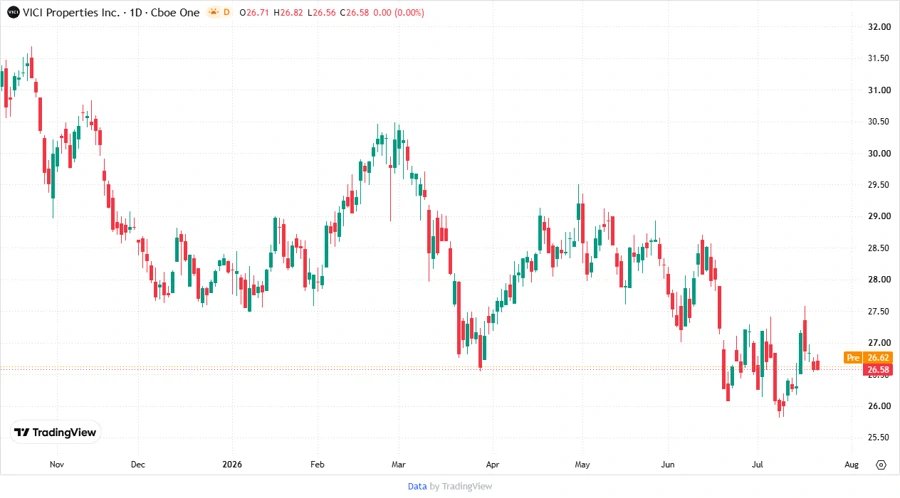The image size is (900, 498).
Task: Click the O26.71 open value in header
Action: tap(254, 13)
